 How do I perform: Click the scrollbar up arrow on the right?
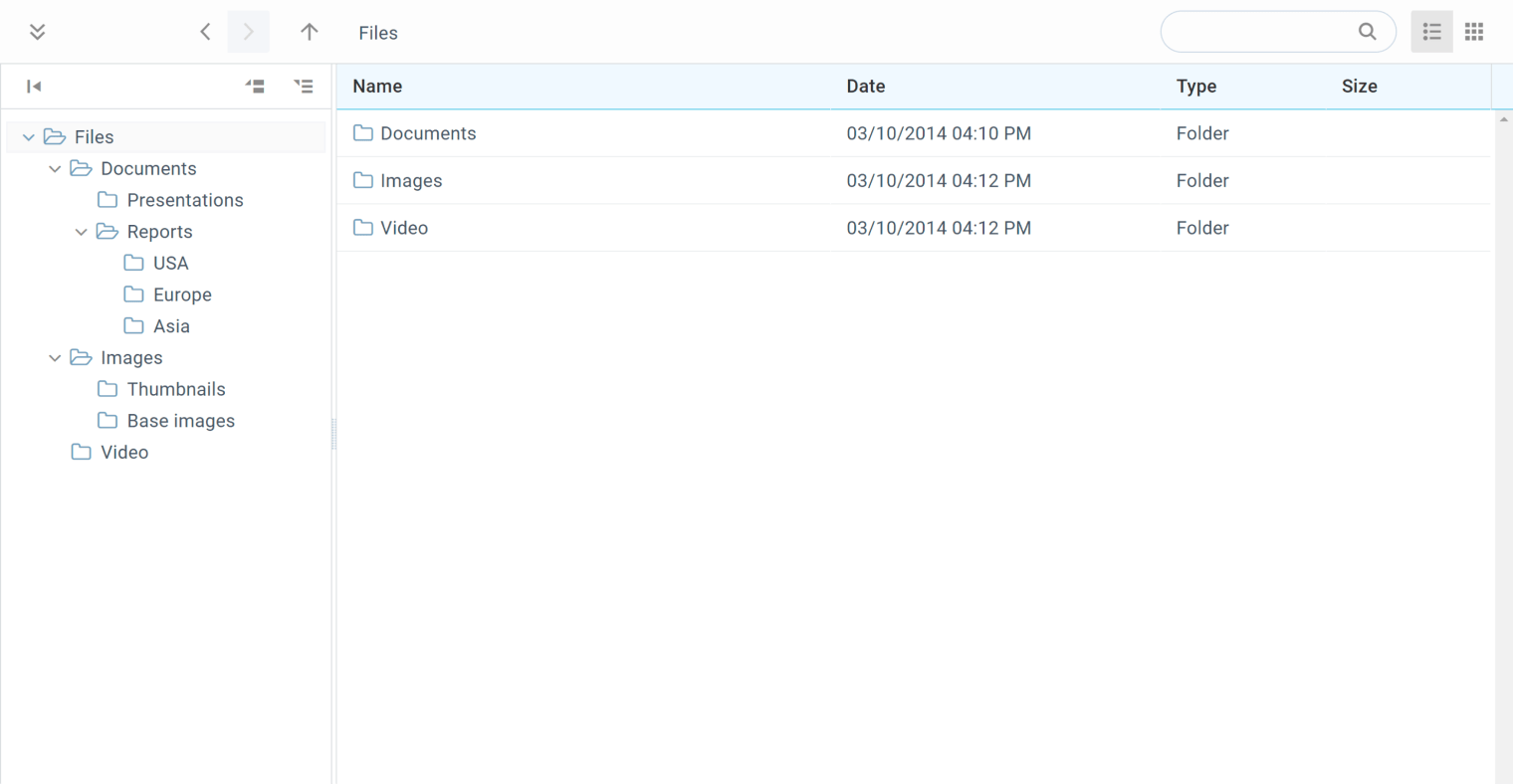[x=1504, y=119]
